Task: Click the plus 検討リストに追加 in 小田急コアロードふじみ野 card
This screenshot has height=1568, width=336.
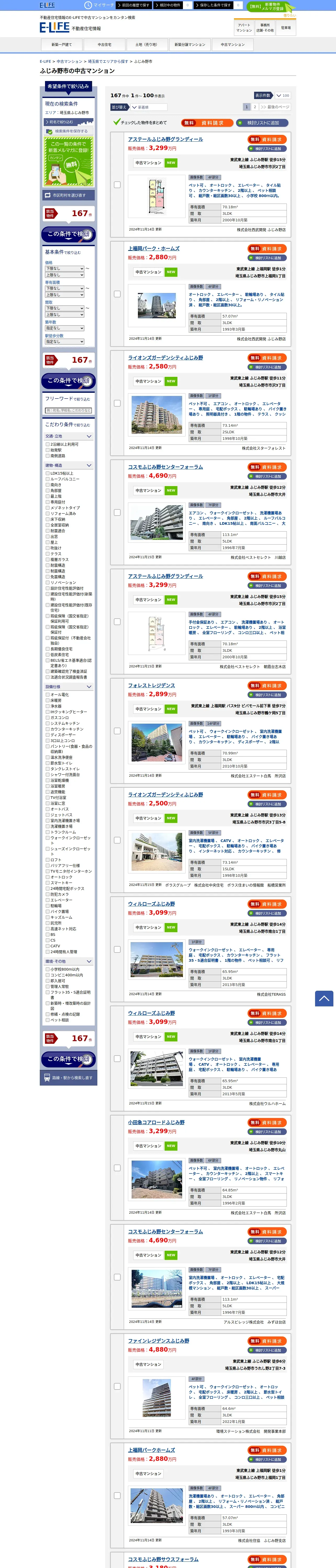Action: [x=267, y=1132]
